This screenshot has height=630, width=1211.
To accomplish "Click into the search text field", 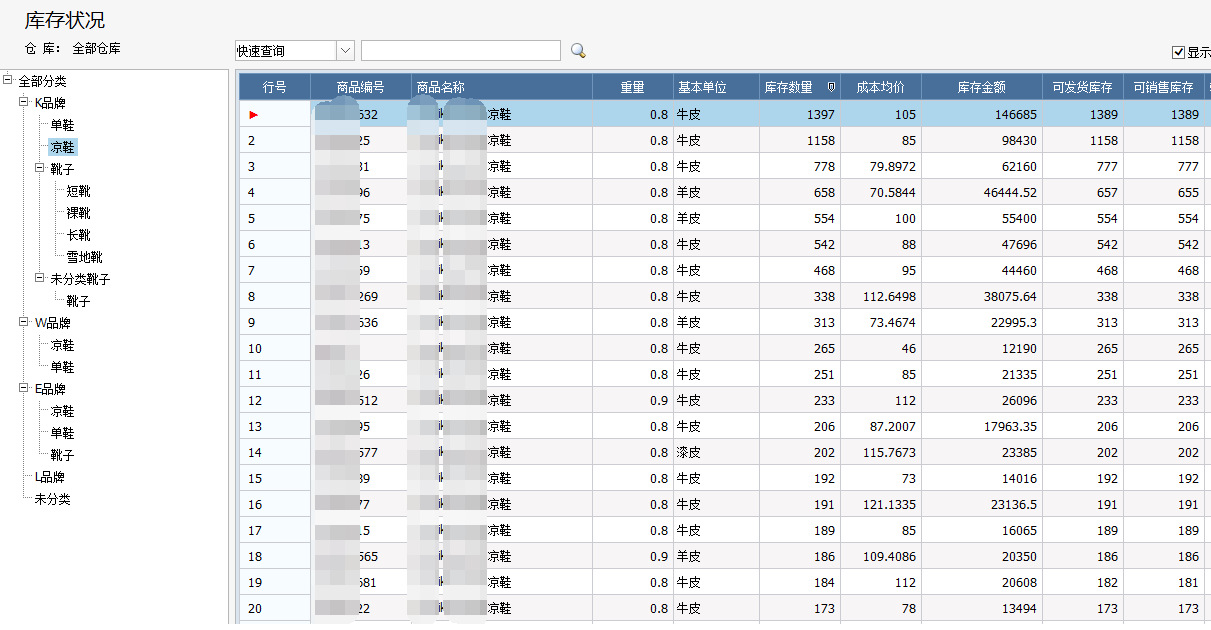I will tap(461, 51).
